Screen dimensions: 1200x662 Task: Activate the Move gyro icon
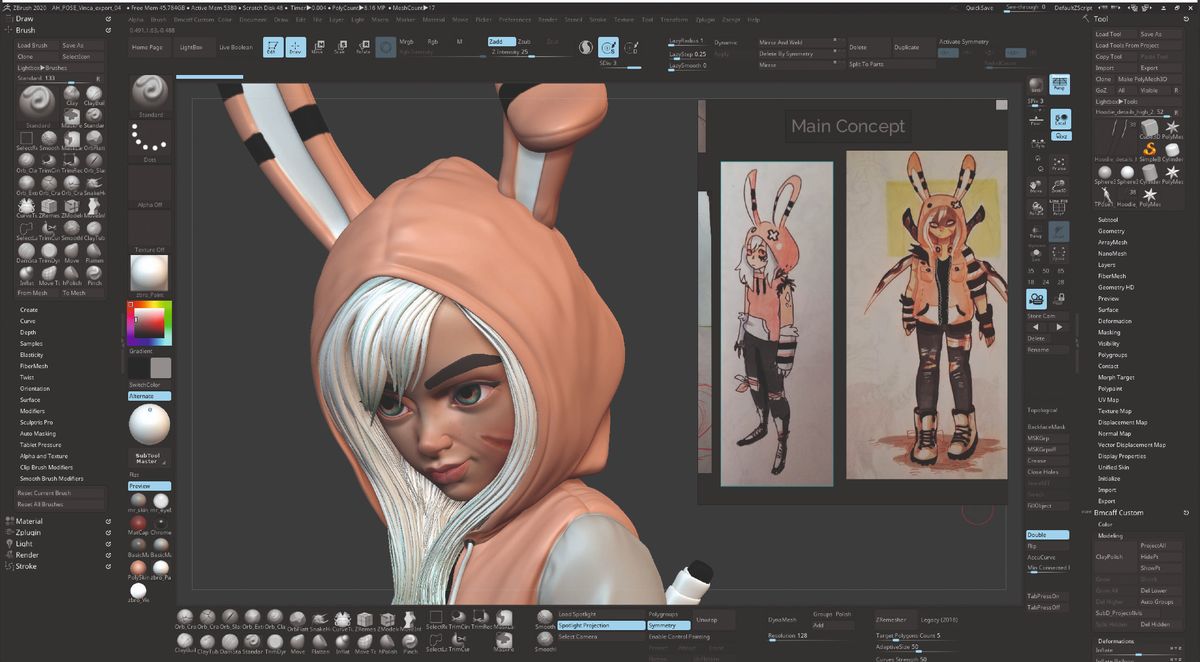[x=318, y=45]
